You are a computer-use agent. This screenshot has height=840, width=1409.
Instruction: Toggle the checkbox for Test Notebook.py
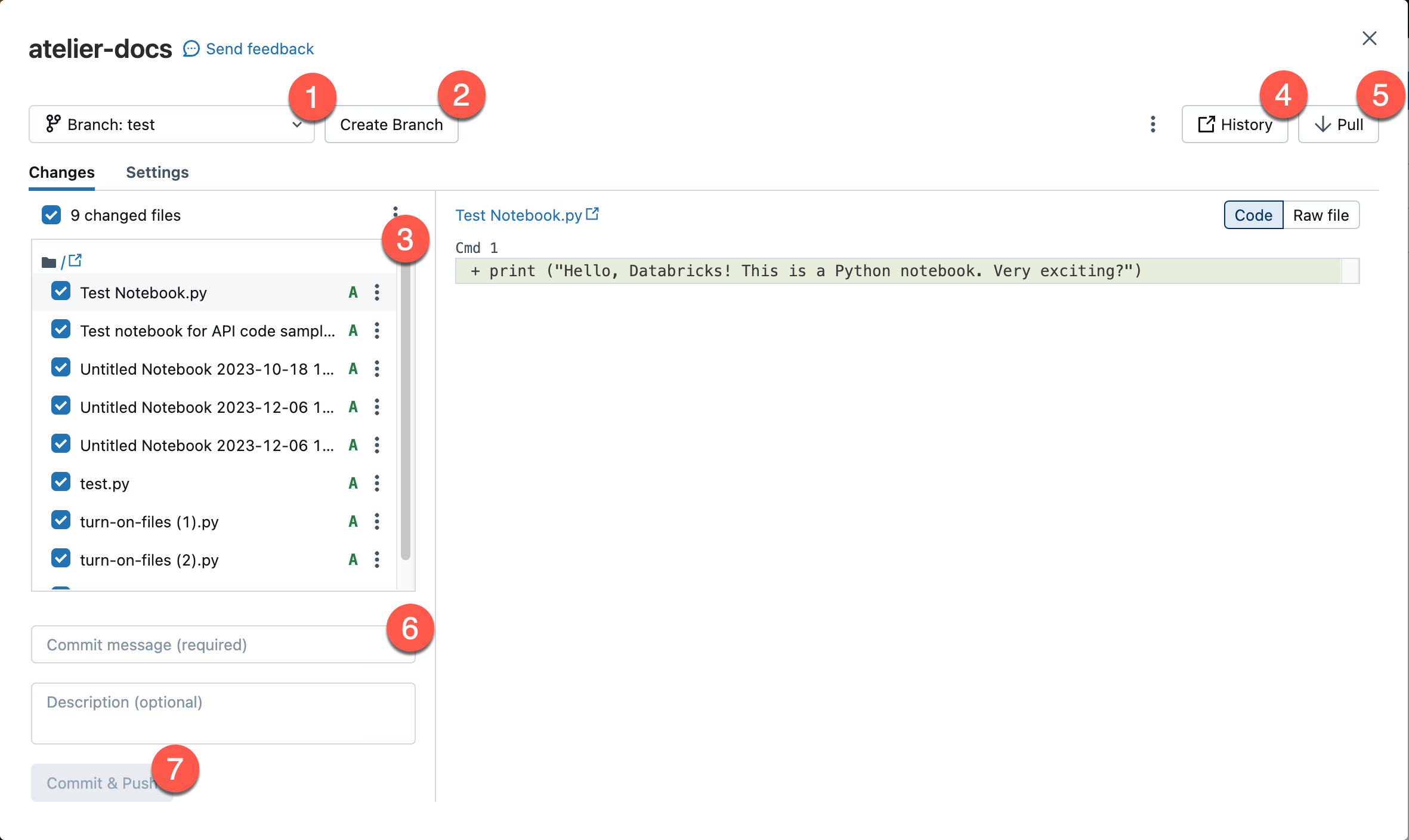coord(59,292)
